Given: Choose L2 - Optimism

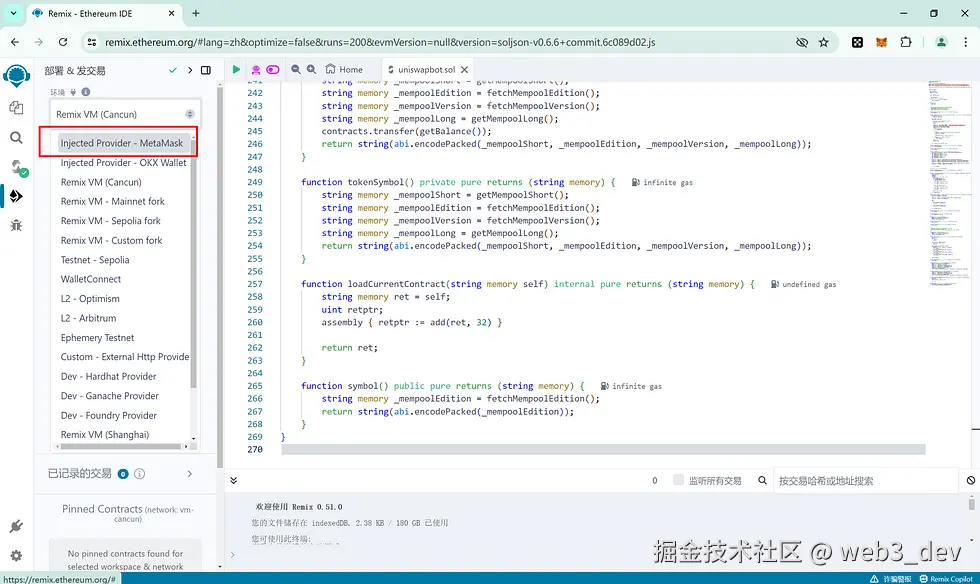Looking at the screenshot, I should (x=90, y=298).
